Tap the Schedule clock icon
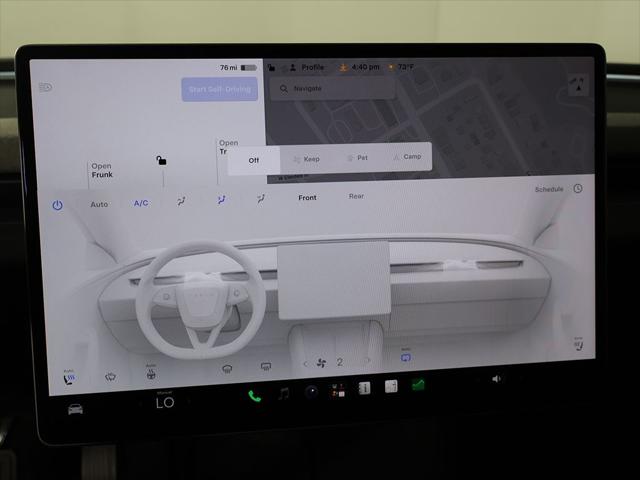Image resolution: width=640 pixels, height=480 pixels. pos(578,188)
